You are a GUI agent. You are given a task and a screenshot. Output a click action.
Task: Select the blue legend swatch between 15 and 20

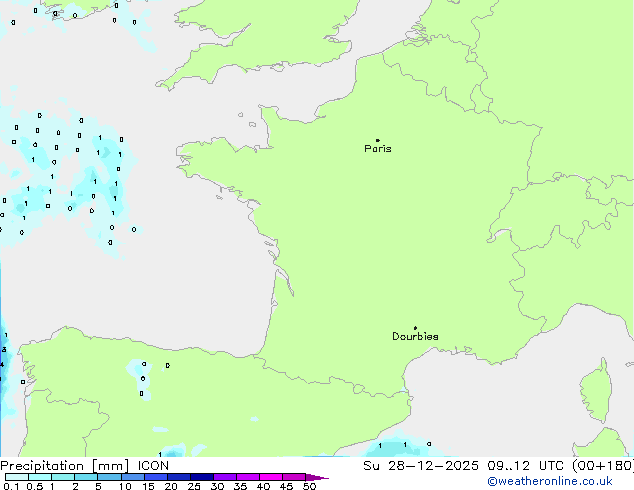point(156,477)
